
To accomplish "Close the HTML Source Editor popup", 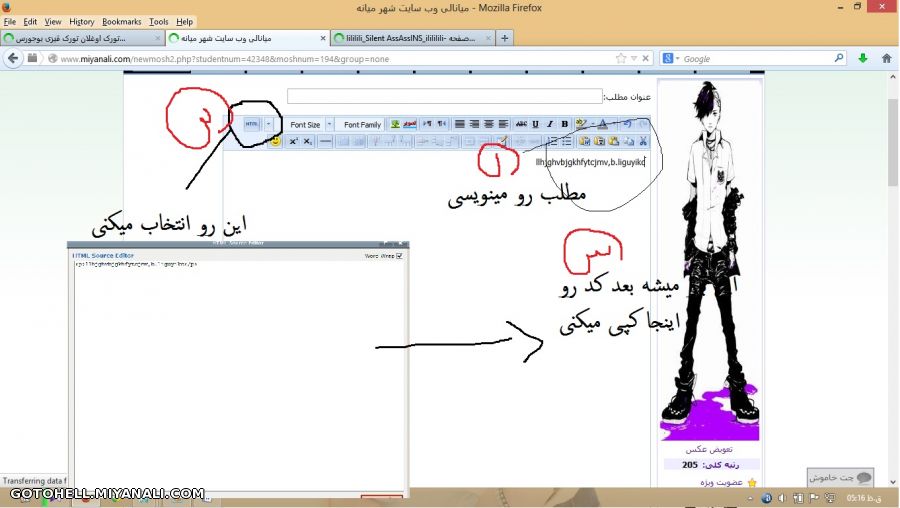I will pos(402,243).
